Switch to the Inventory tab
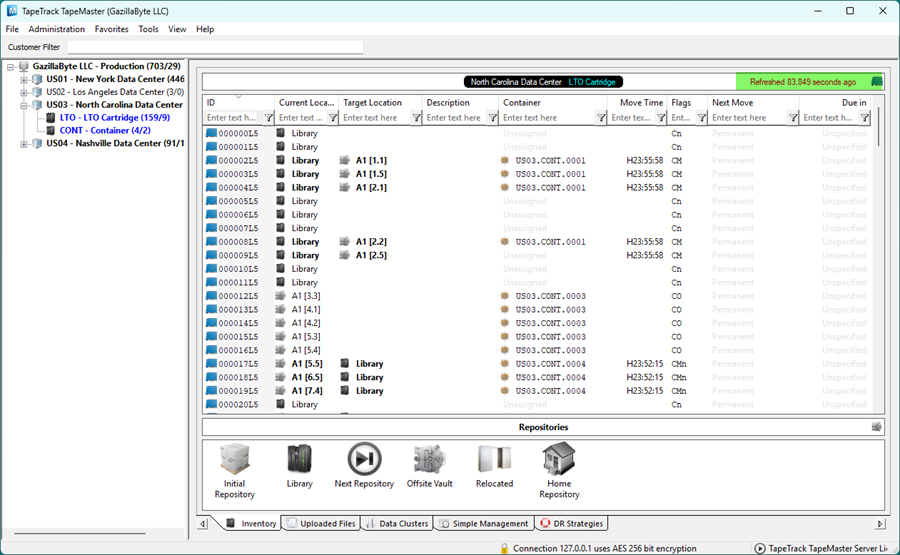 (250, 523)
